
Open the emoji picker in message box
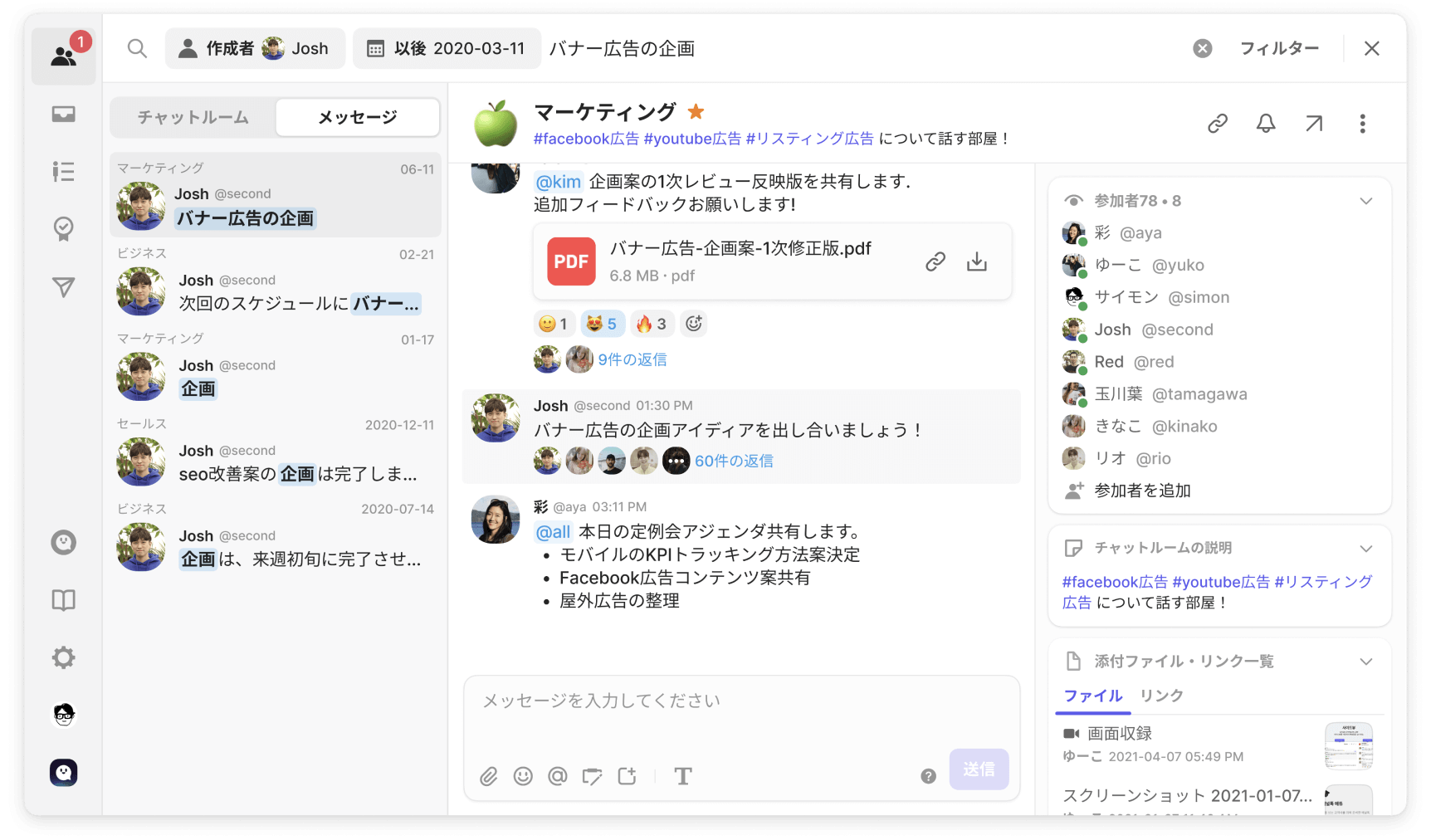pyautogui.click(x=523, y=776)
